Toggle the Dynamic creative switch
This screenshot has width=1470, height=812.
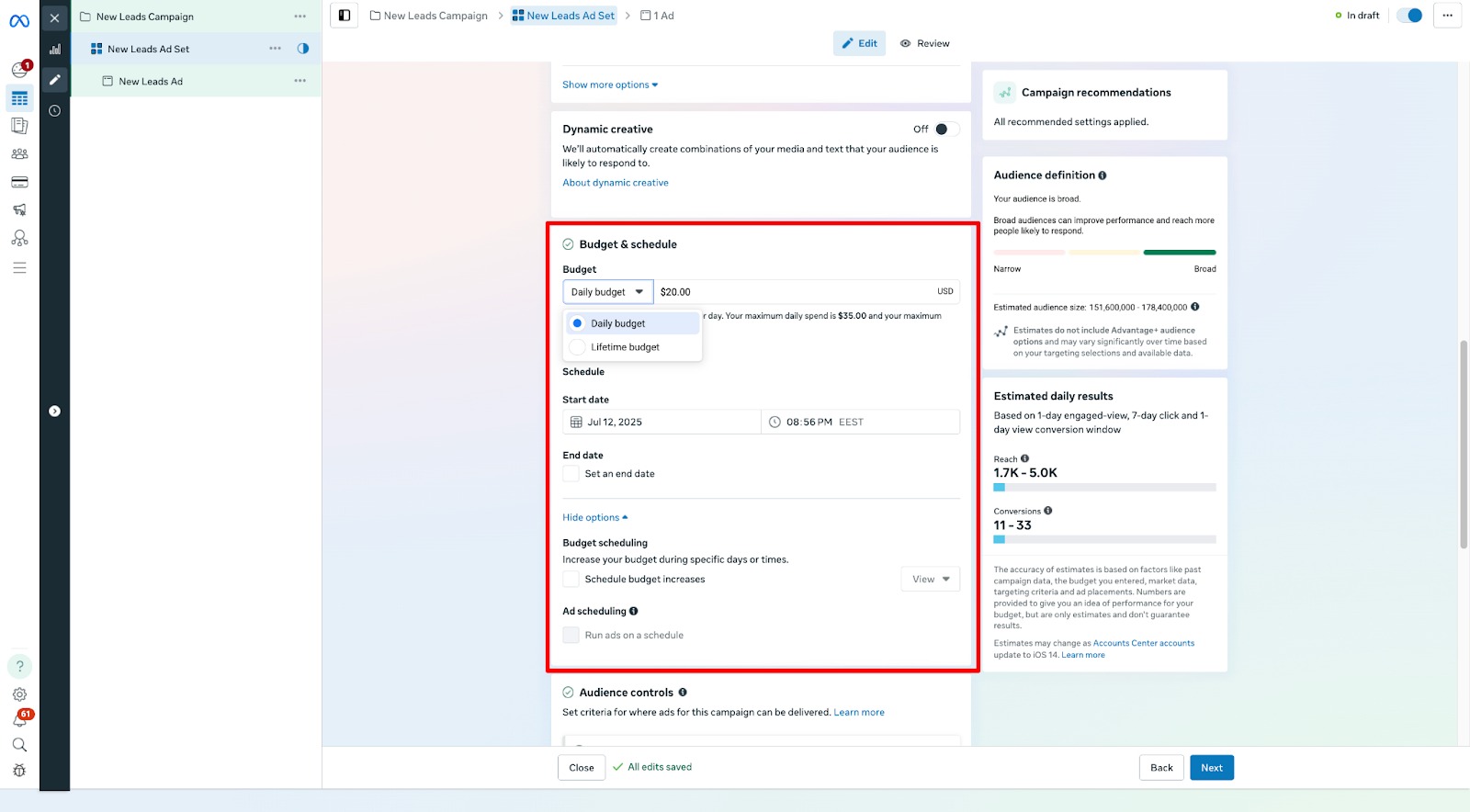pos(946,130)
